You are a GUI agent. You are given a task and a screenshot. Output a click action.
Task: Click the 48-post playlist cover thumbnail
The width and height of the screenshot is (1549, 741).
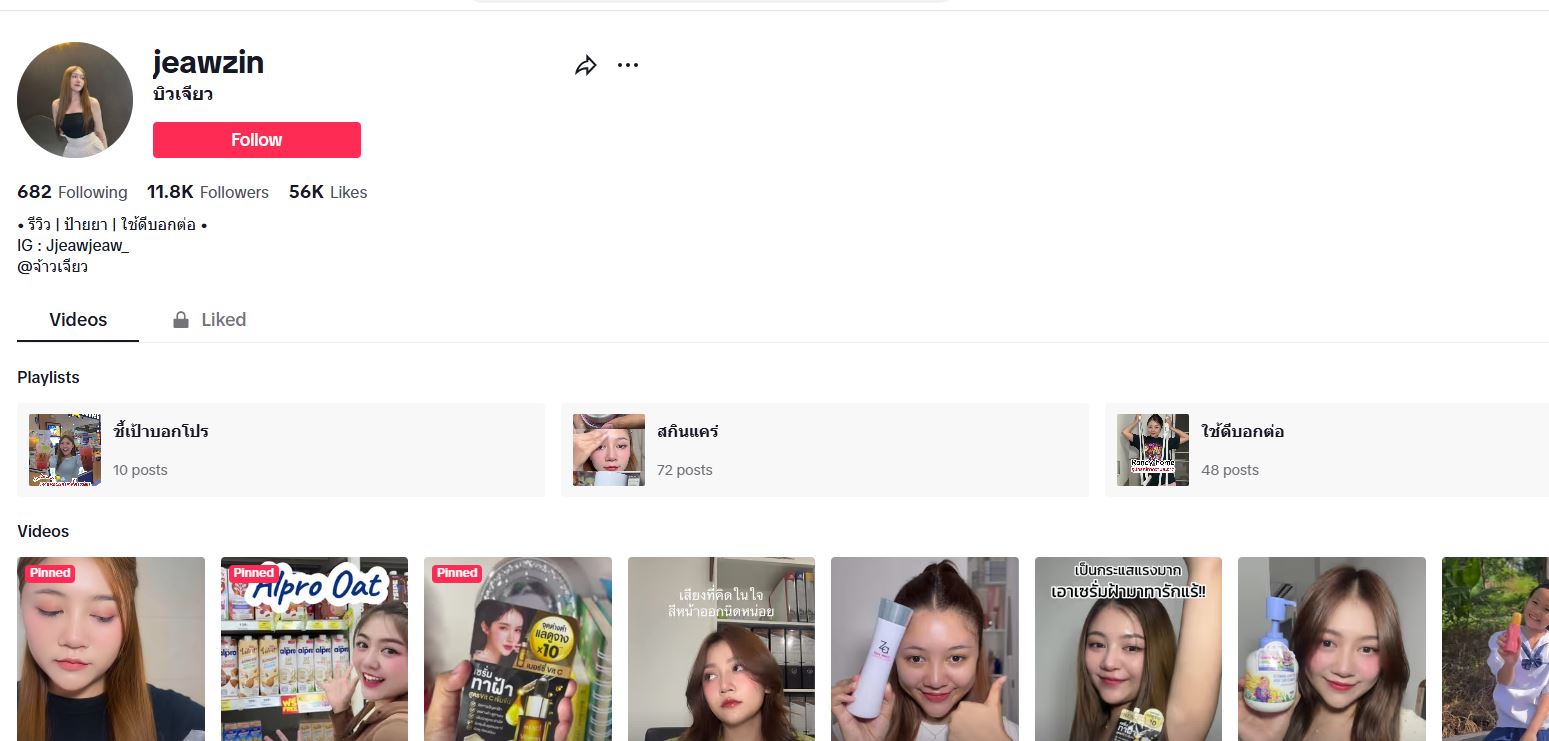[x=1153, y=450]
